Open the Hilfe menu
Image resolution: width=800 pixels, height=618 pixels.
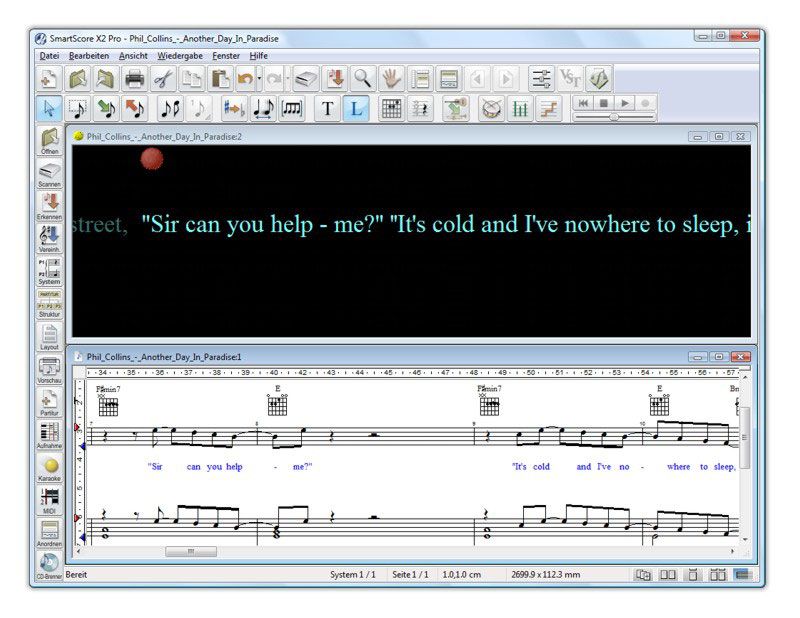click(x=259, y=56)
